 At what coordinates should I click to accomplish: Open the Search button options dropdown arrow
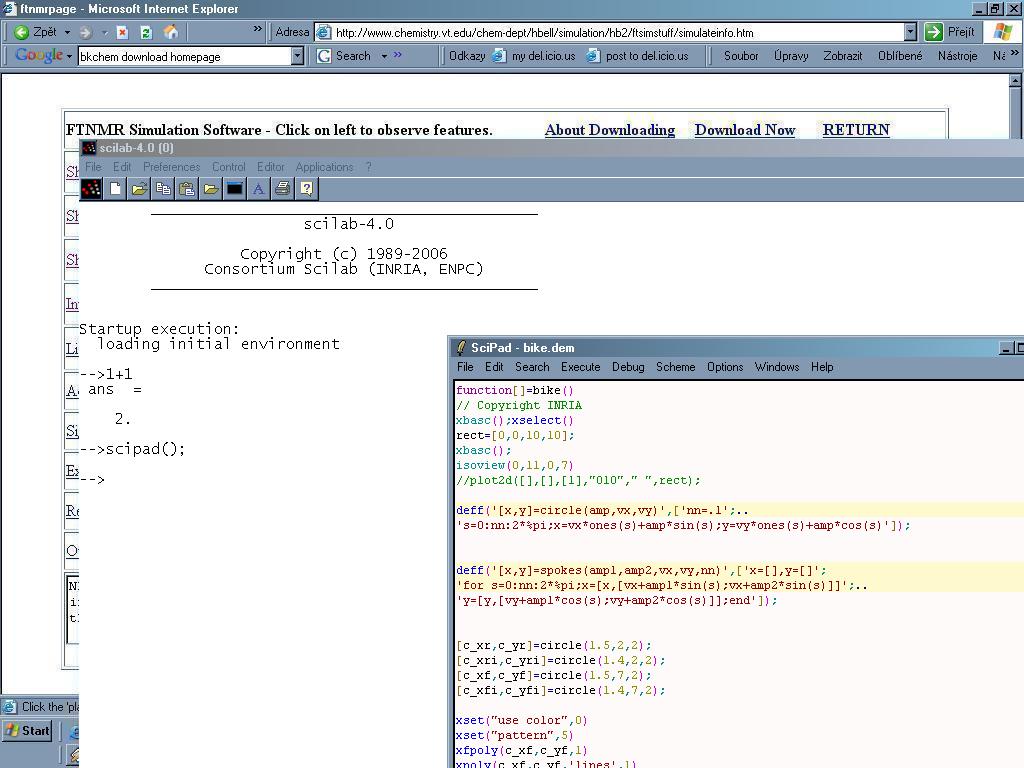(384, 56)
